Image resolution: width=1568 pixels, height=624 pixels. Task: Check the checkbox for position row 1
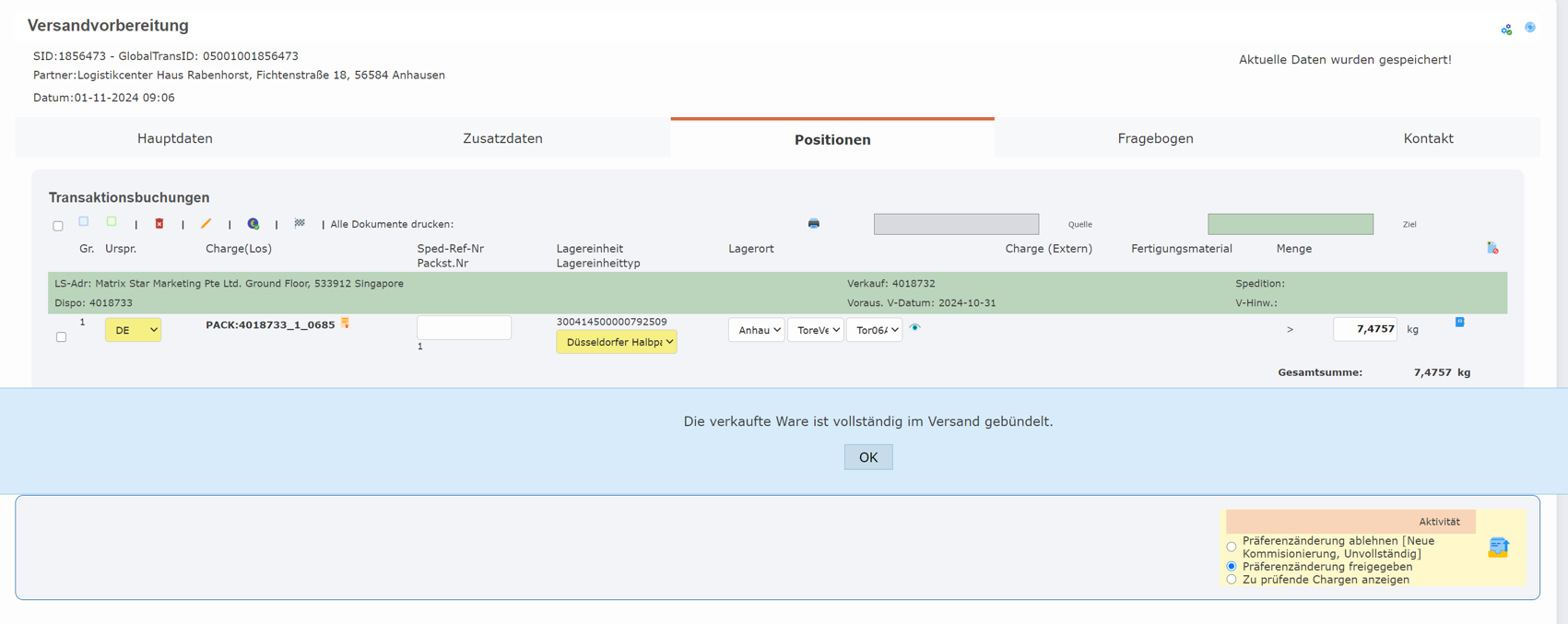[x=61, y=337]
